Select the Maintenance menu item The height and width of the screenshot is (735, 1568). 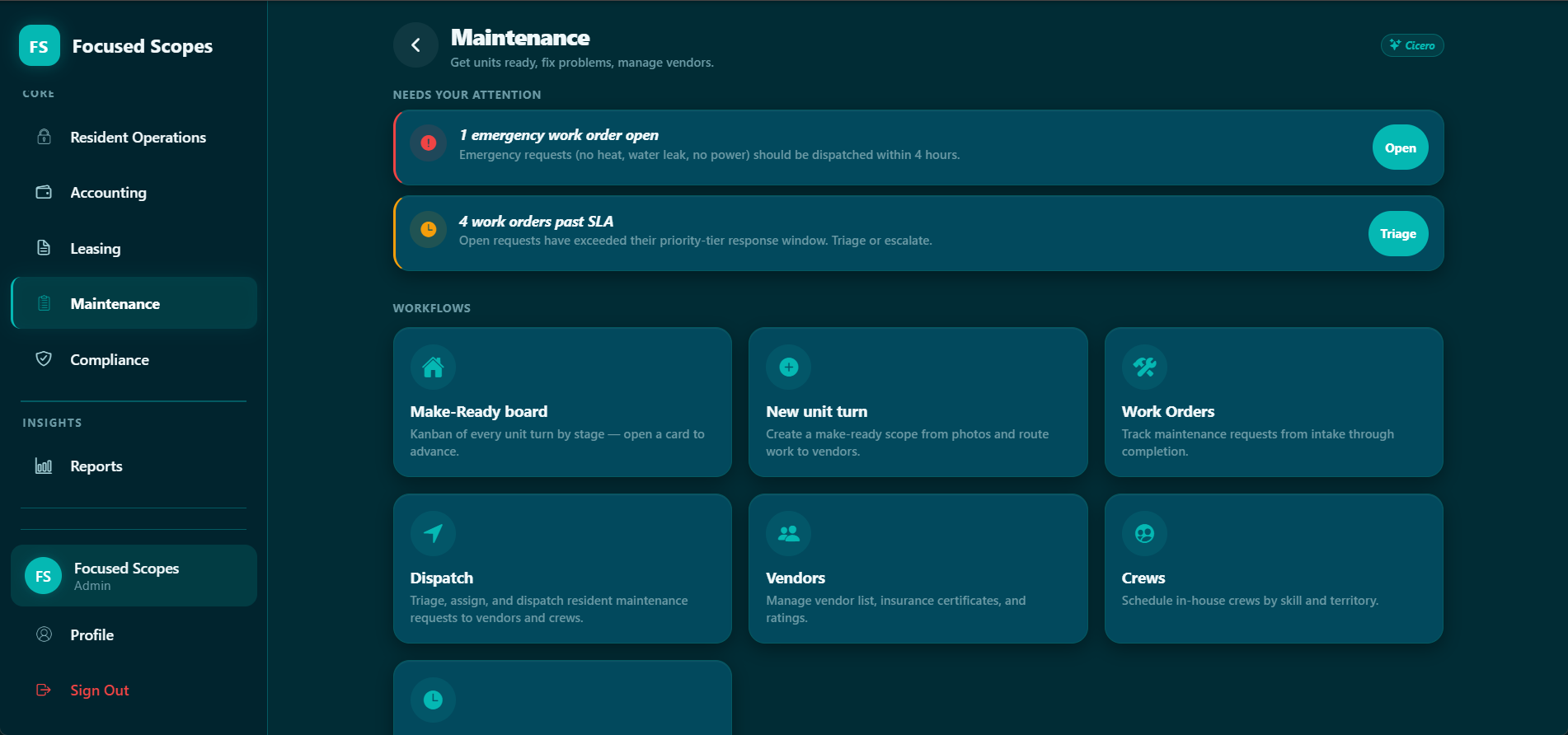(x=134, y=303)
